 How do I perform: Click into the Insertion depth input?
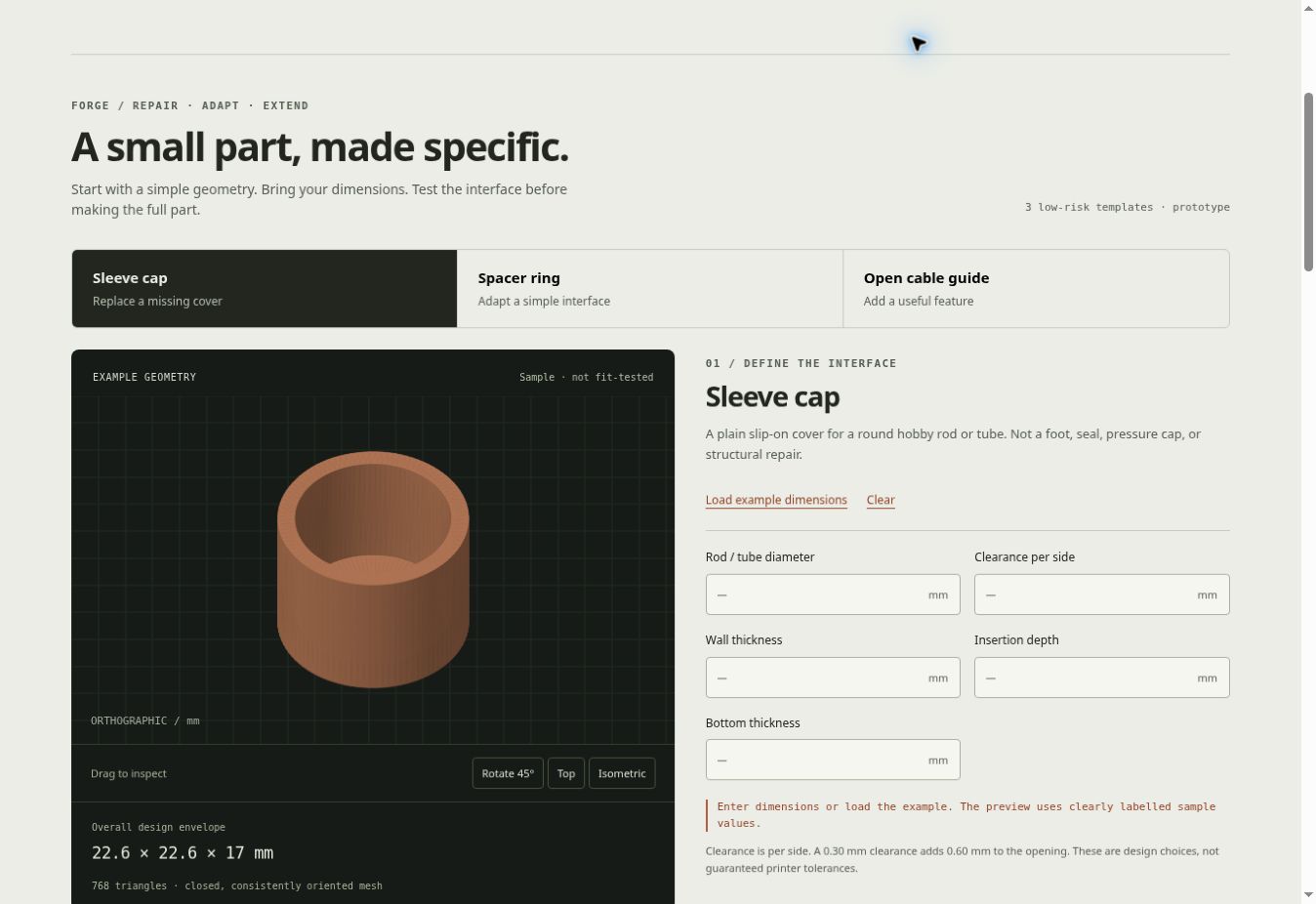[x=1101, y=678]
